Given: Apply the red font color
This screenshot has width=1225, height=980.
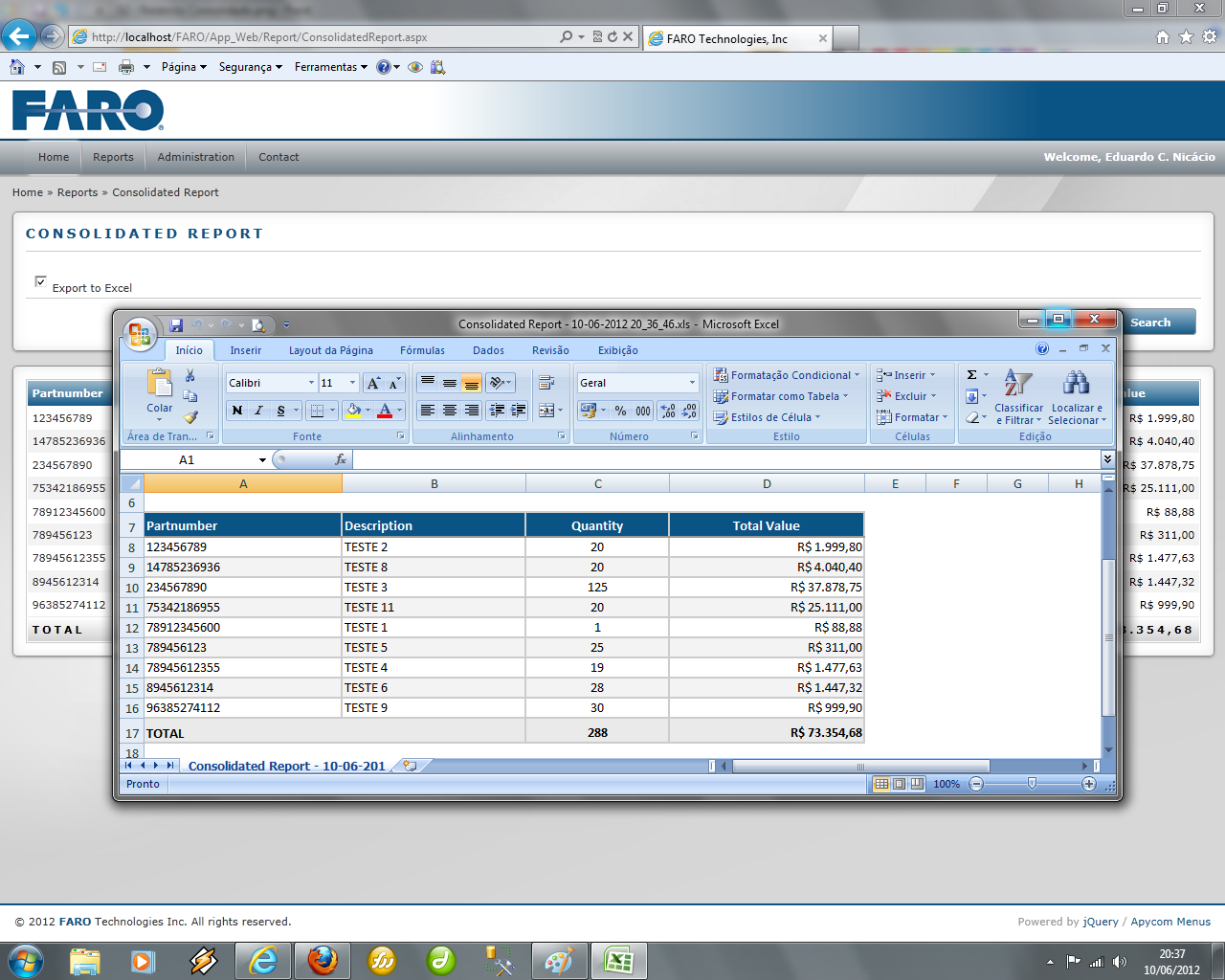Looking at the screenshot, I should [x=385, y=411].
